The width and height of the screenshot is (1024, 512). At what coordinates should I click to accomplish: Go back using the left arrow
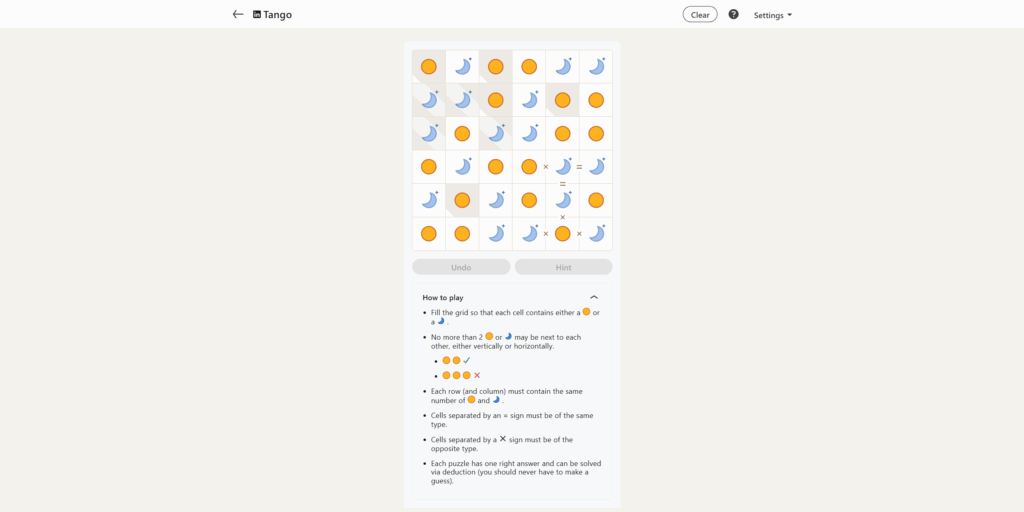point(238,15)
